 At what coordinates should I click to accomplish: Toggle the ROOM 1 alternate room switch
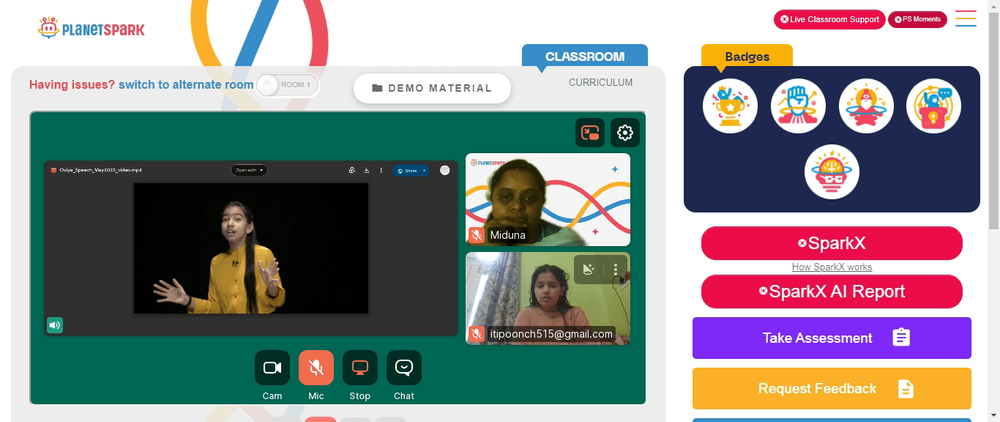(x=287, y=85)
